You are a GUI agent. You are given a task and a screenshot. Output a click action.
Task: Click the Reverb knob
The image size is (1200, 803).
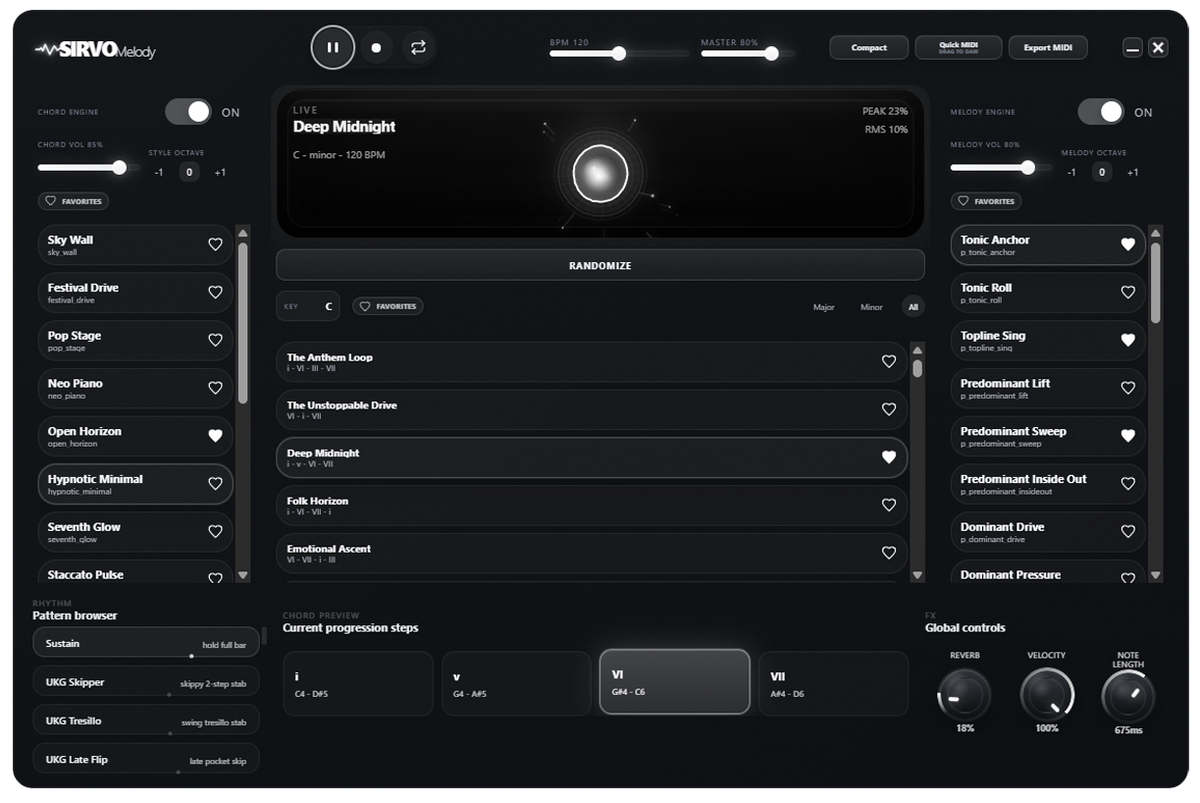(964, 695)
